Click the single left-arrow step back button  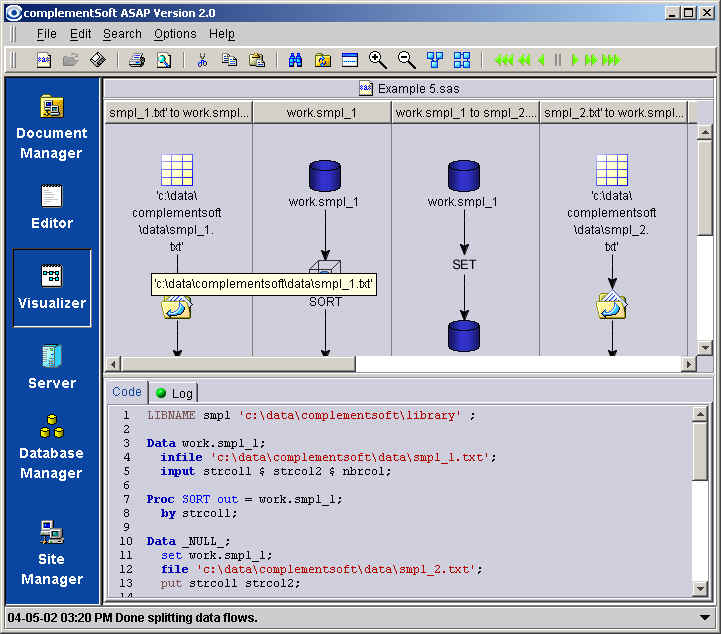pos(541,60)
